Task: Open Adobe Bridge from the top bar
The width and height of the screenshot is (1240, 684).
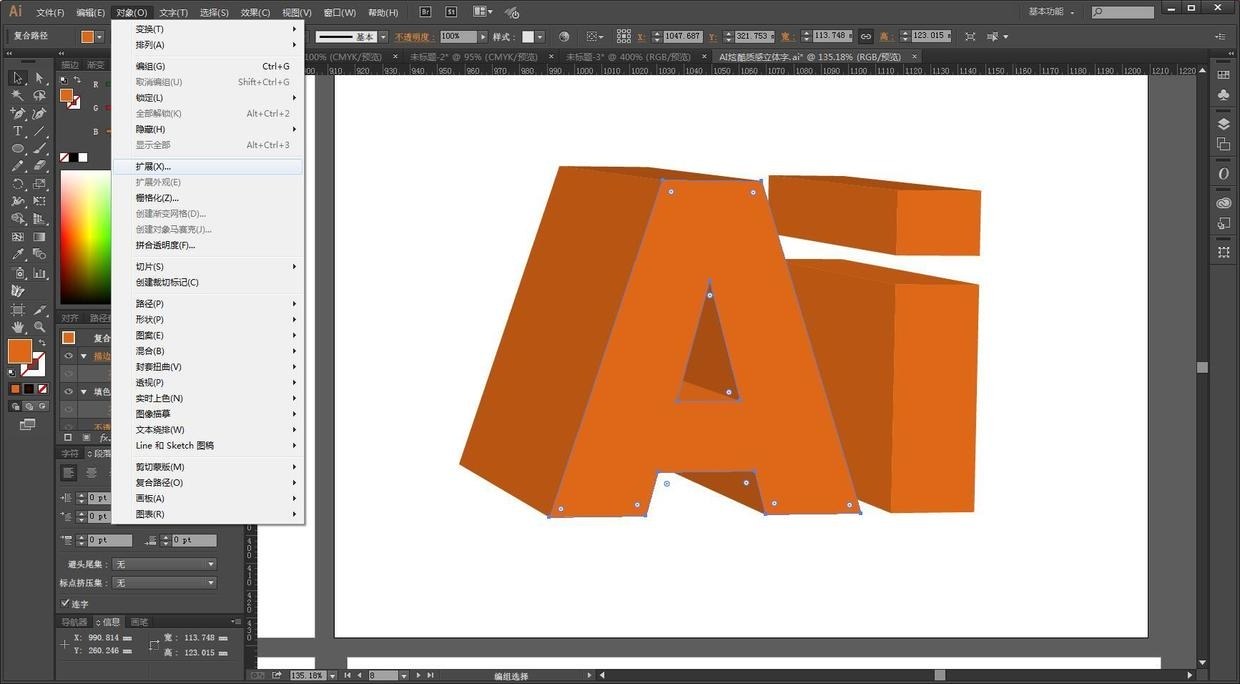Action: [426, 12]
